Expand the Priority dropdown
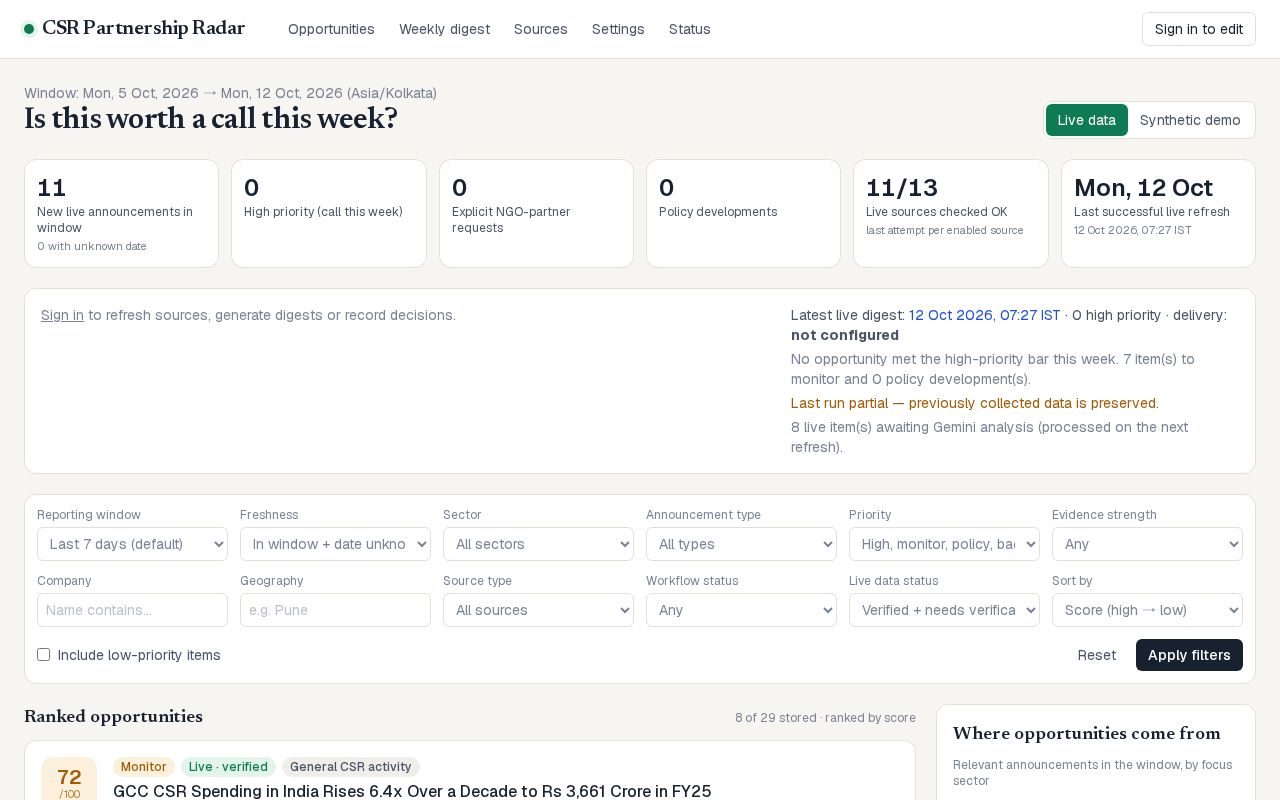This screenshot has height=800, width=1280. pyautogui.click(x=944, y=544)
